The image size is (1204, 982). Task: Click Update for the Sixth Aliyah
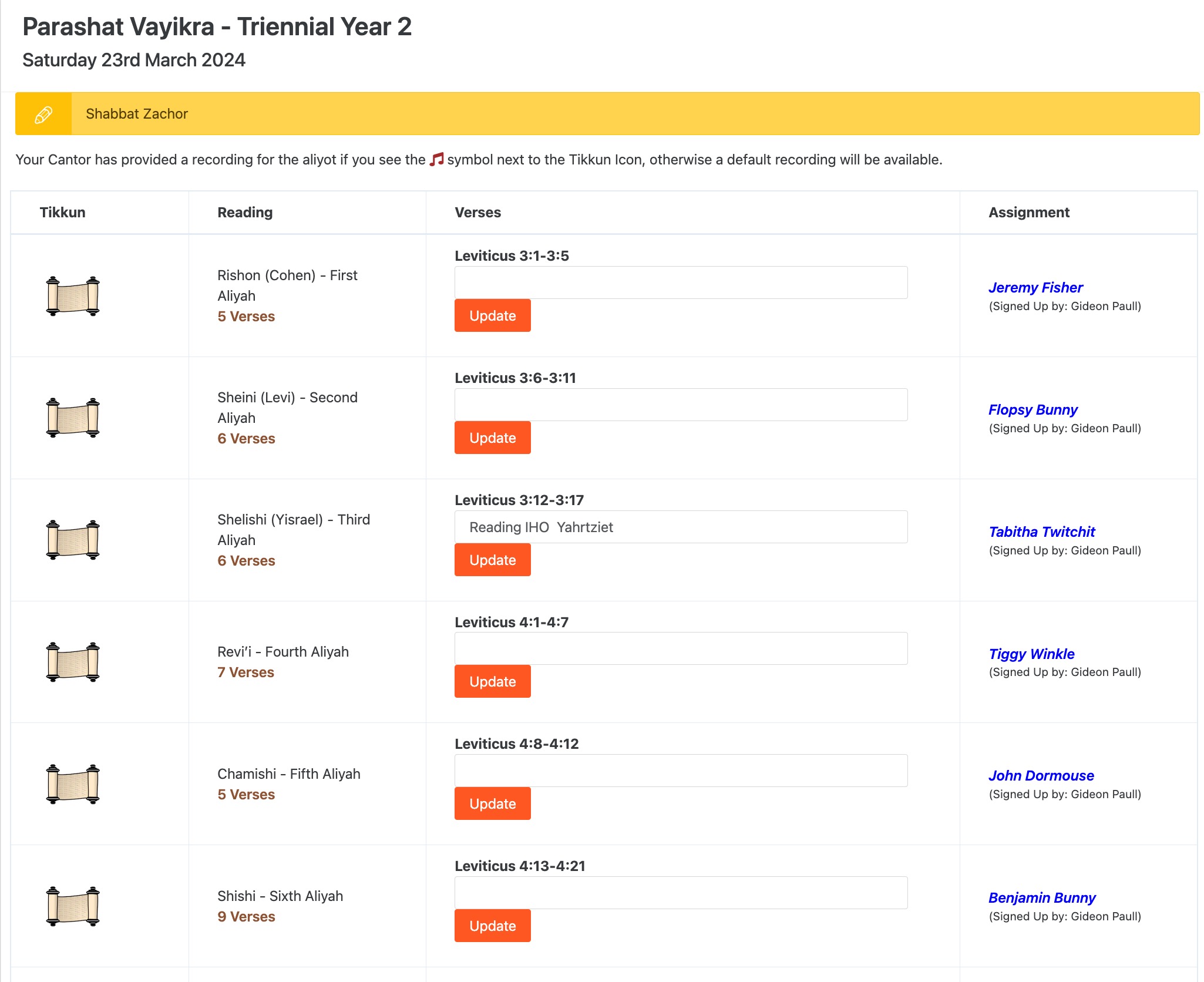tap(492, 926)
